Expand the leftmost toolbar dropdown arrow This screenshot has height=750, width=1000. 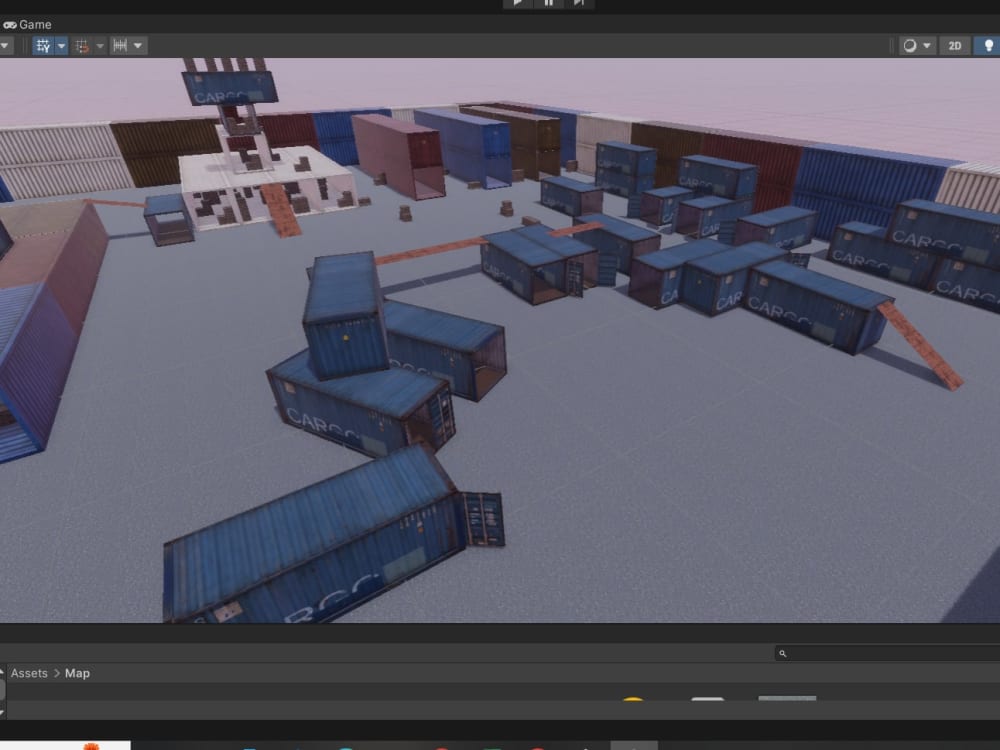[x=4, y=45]
